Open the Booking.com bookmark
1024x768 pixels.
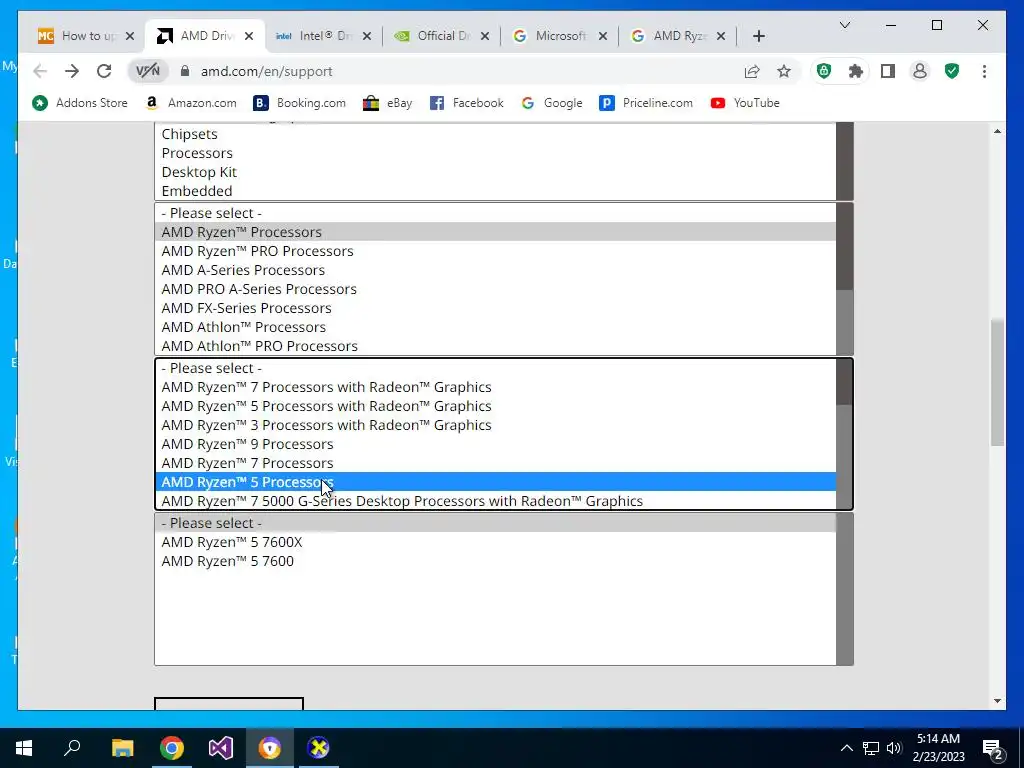coord(300,103)
